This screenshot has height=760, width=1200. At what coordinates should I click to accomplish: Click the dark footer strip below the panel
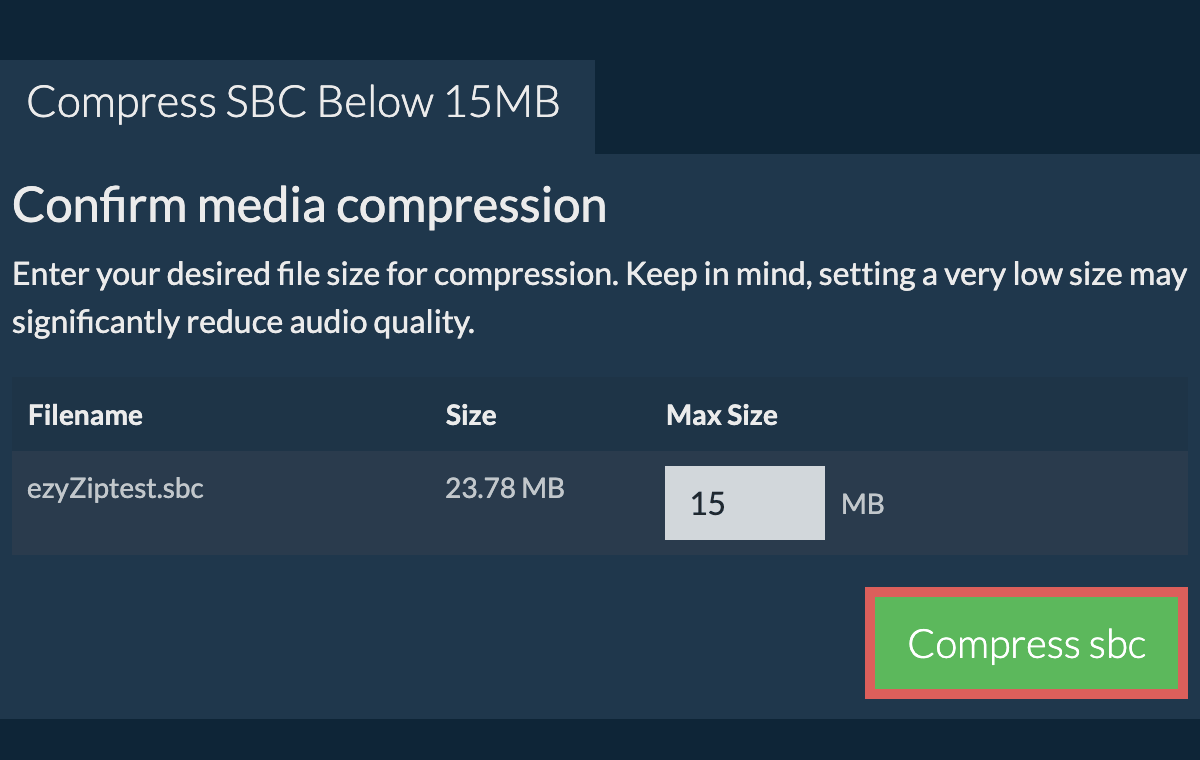(x=600, y=739)
